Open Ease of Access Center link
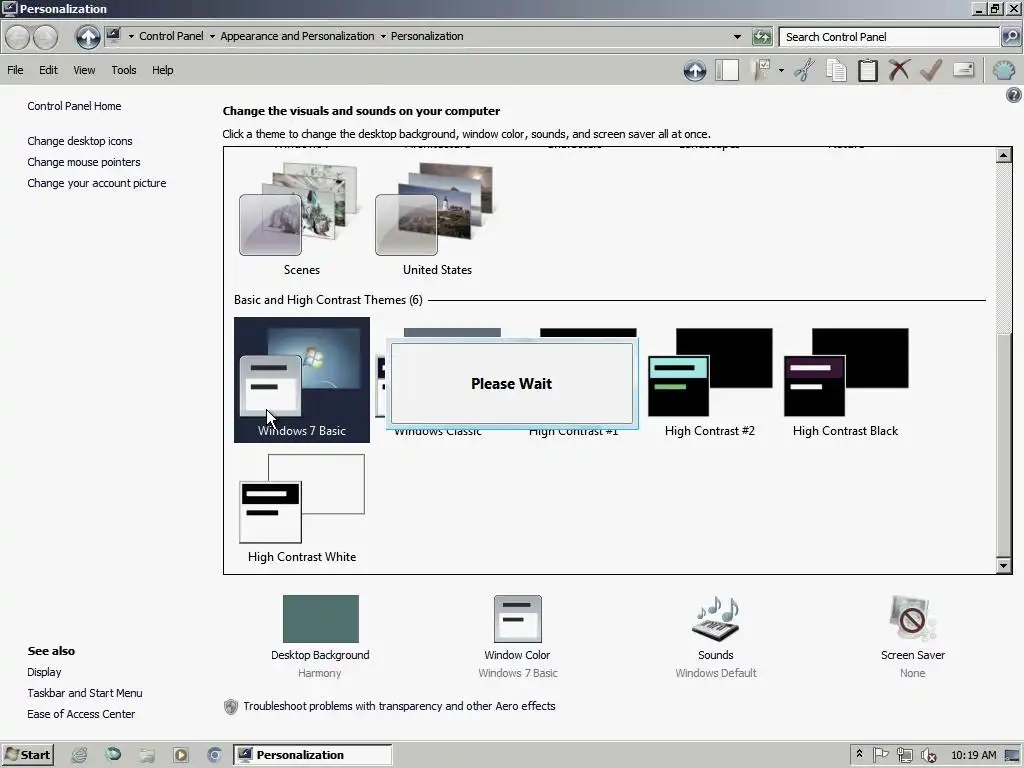 [81, 714]
